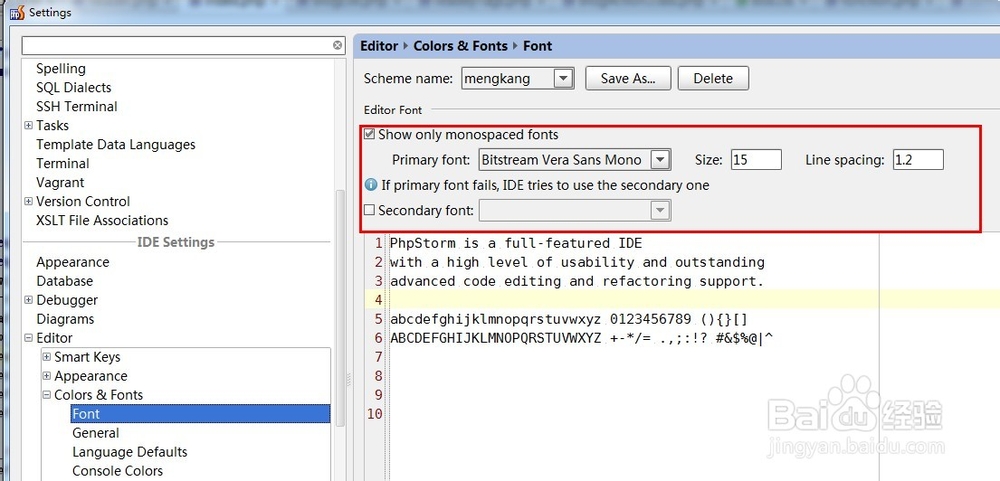Select Appearance under IDE Settings
Screen dimensions: 1000x481
tap(73, 262)
